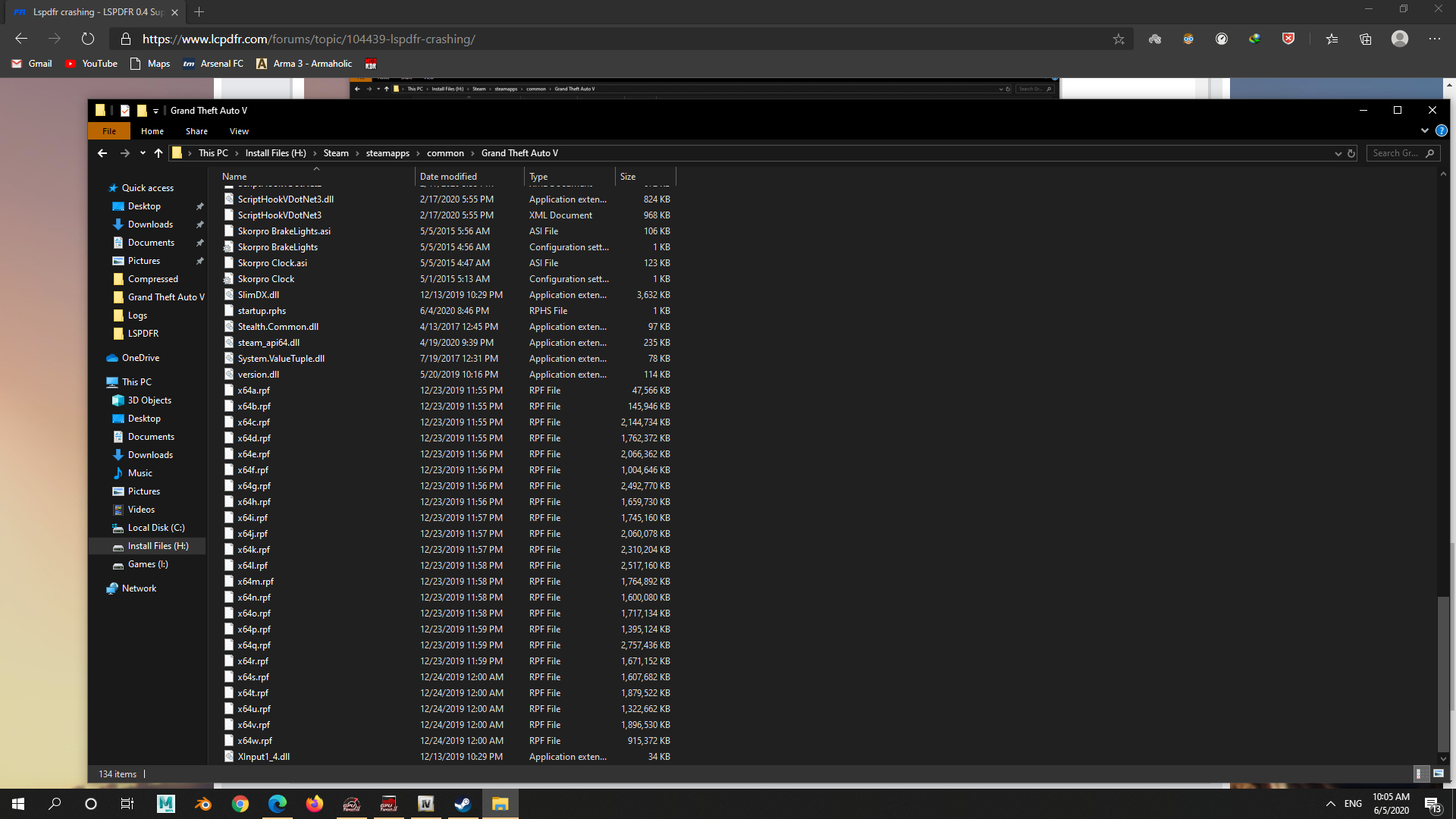The image size is (1456, 819).
Task: Open the View ribbon tab
Action: (239, 131)
